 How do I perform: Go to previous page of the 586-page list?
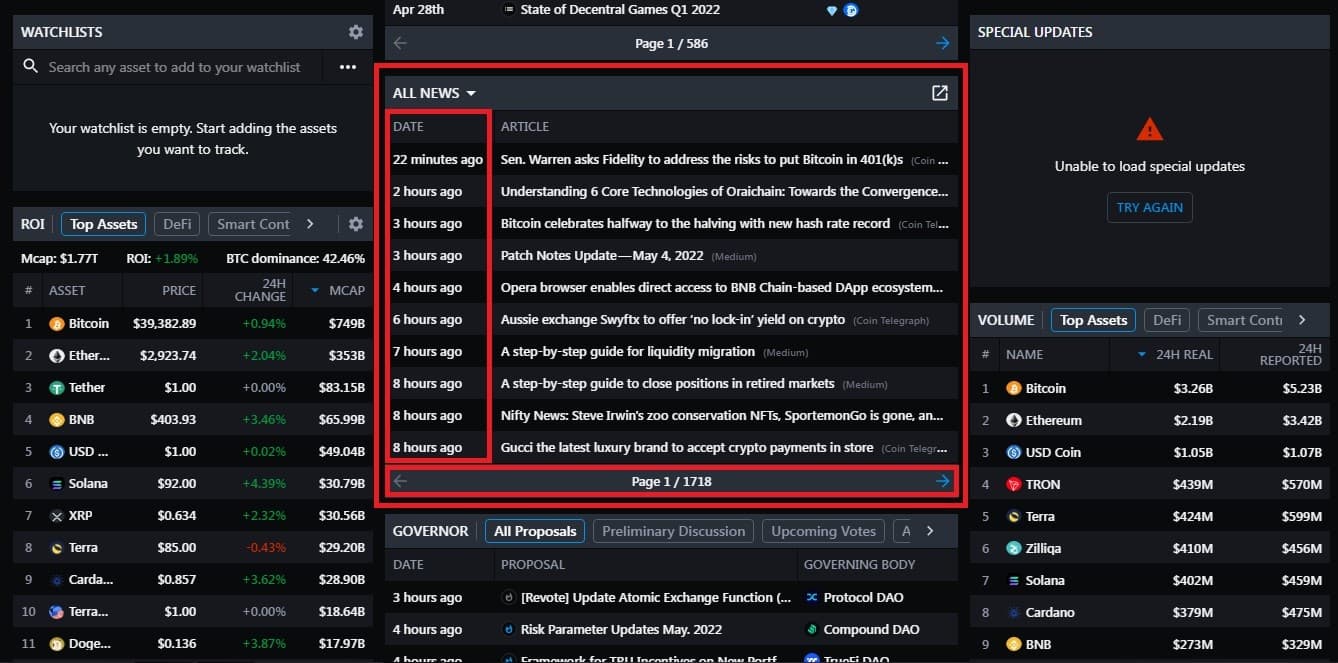pyautogui.click(x=400, y=43)
